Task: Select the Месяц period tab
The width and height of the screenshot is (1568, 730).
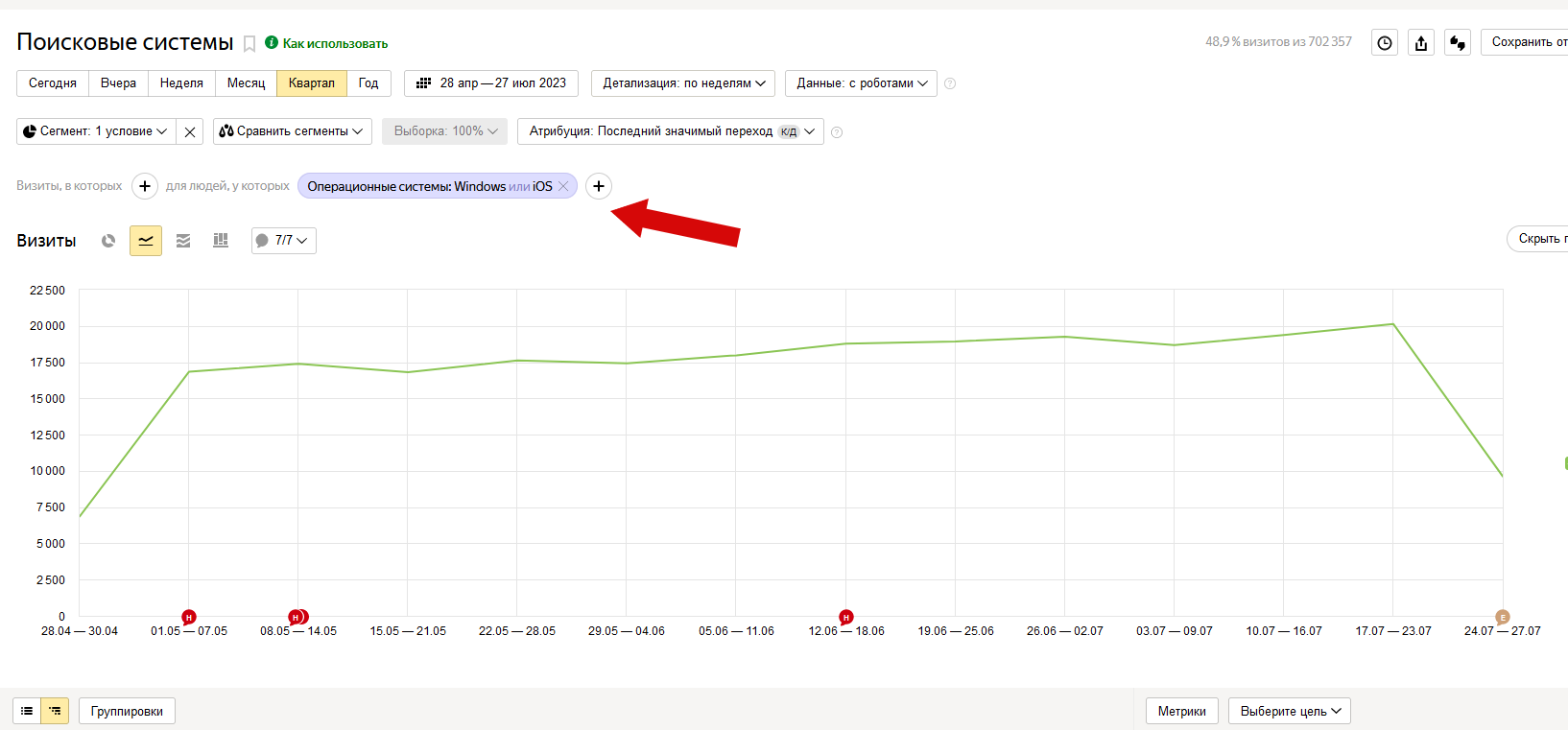Action: click(x=246, y=83)
